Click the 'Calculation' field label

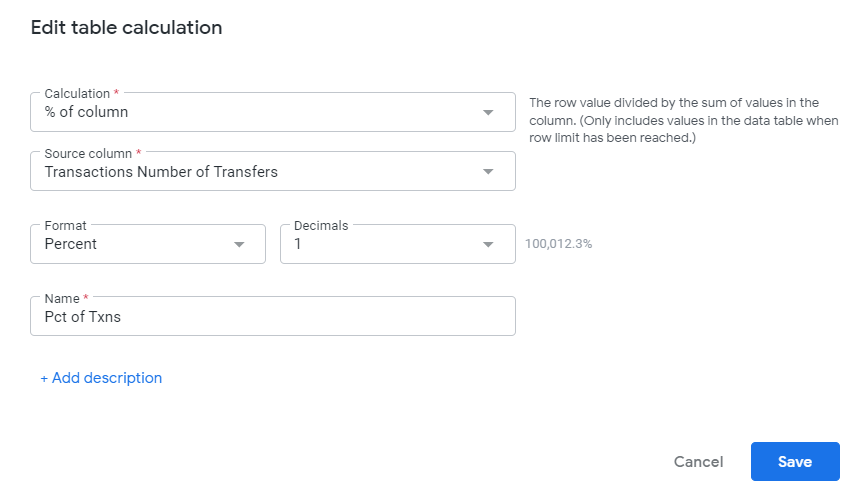(x=77, y=93)
